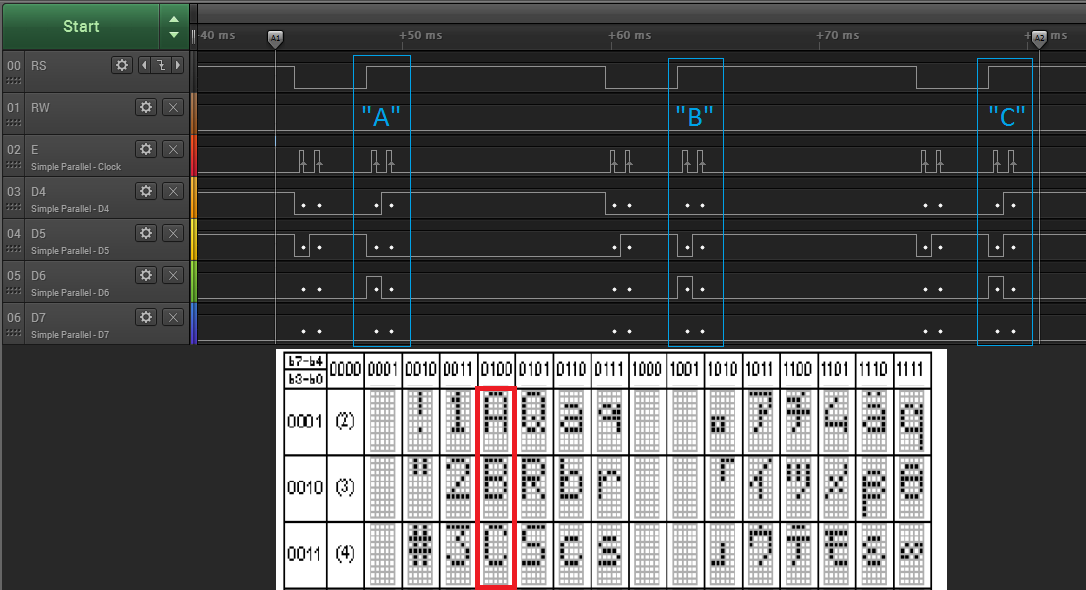Select falling edge trigger on RS channel
Screen dimensions: 1086x590
160,65
